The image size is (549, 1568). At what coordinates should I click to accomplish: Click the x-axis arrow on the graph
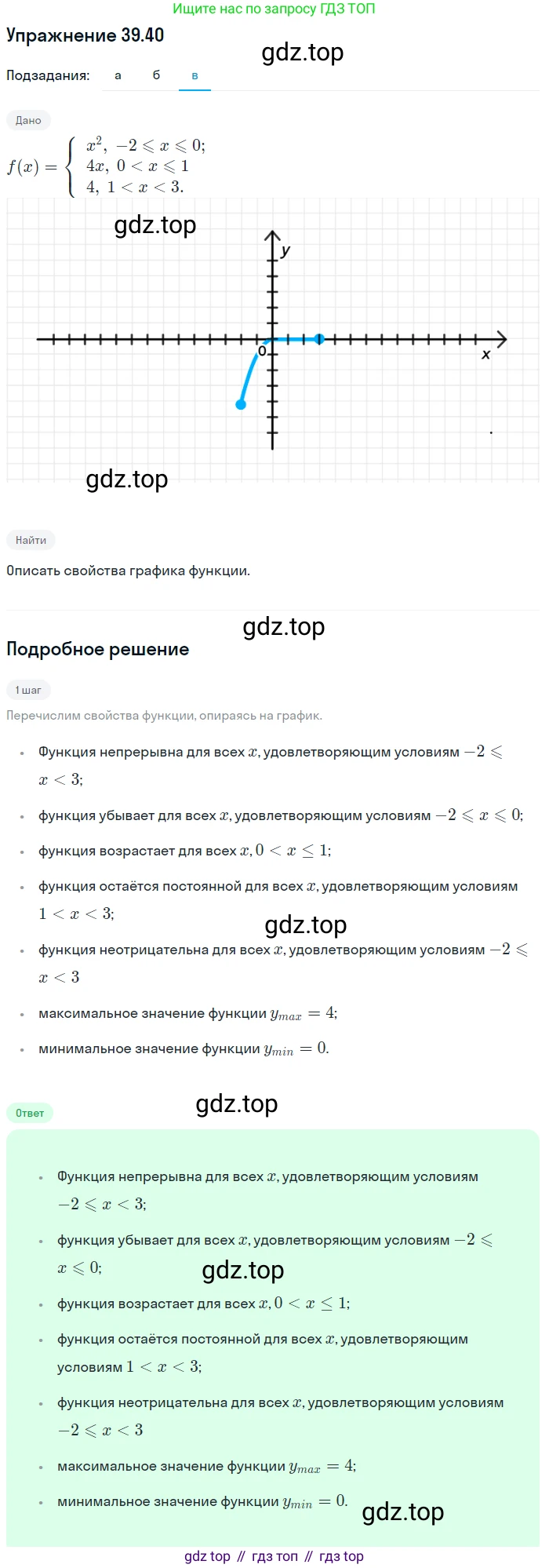[501, 339]
